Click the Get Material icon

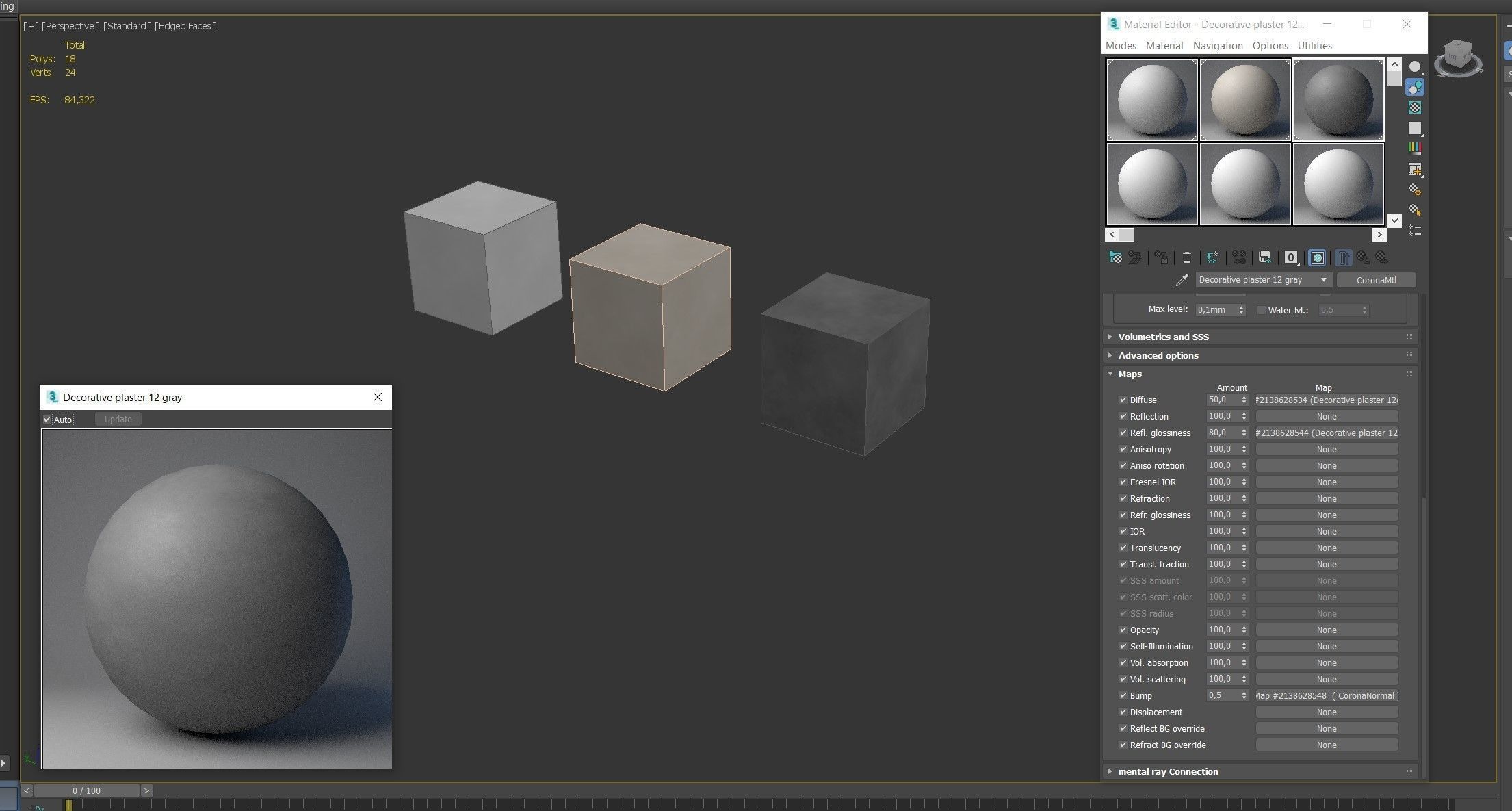pyautogui.click(x=1115, y=258)
